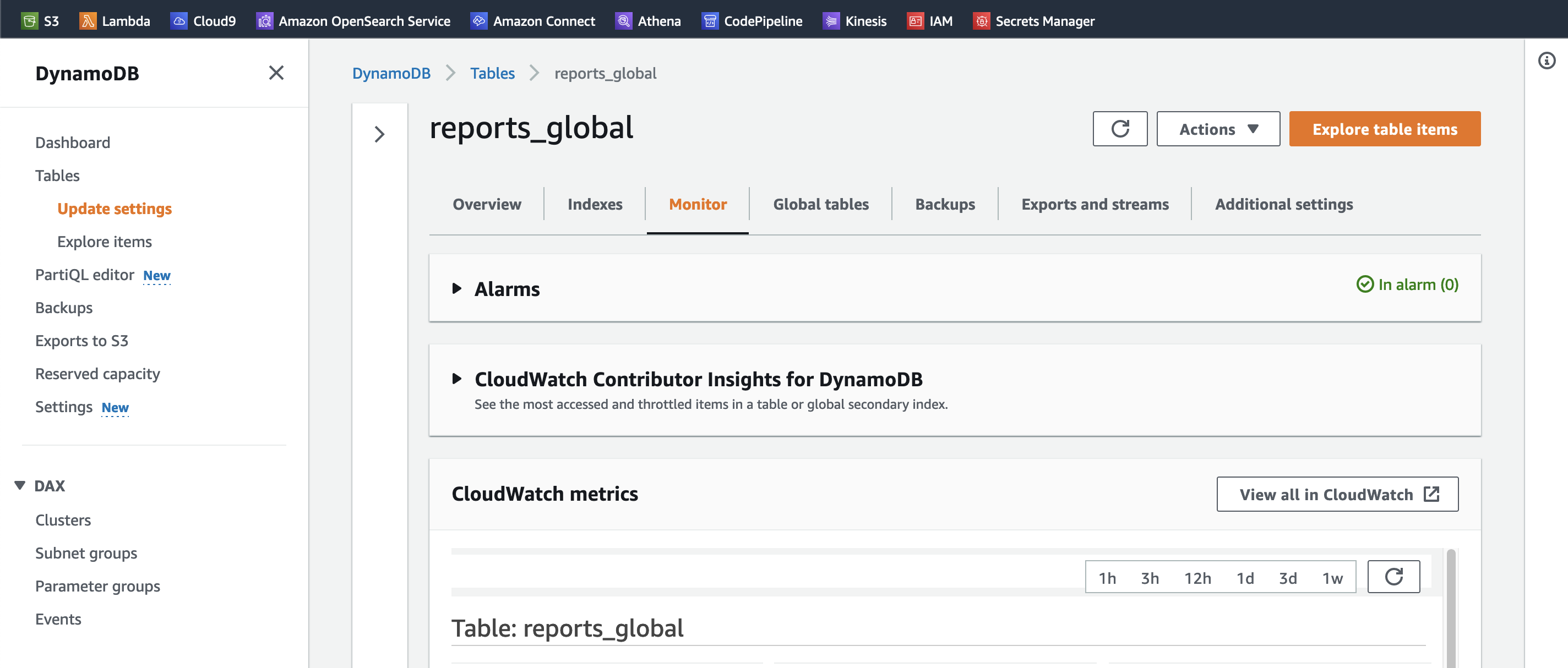Click the In alarm status check icon

pos(1365,284)
